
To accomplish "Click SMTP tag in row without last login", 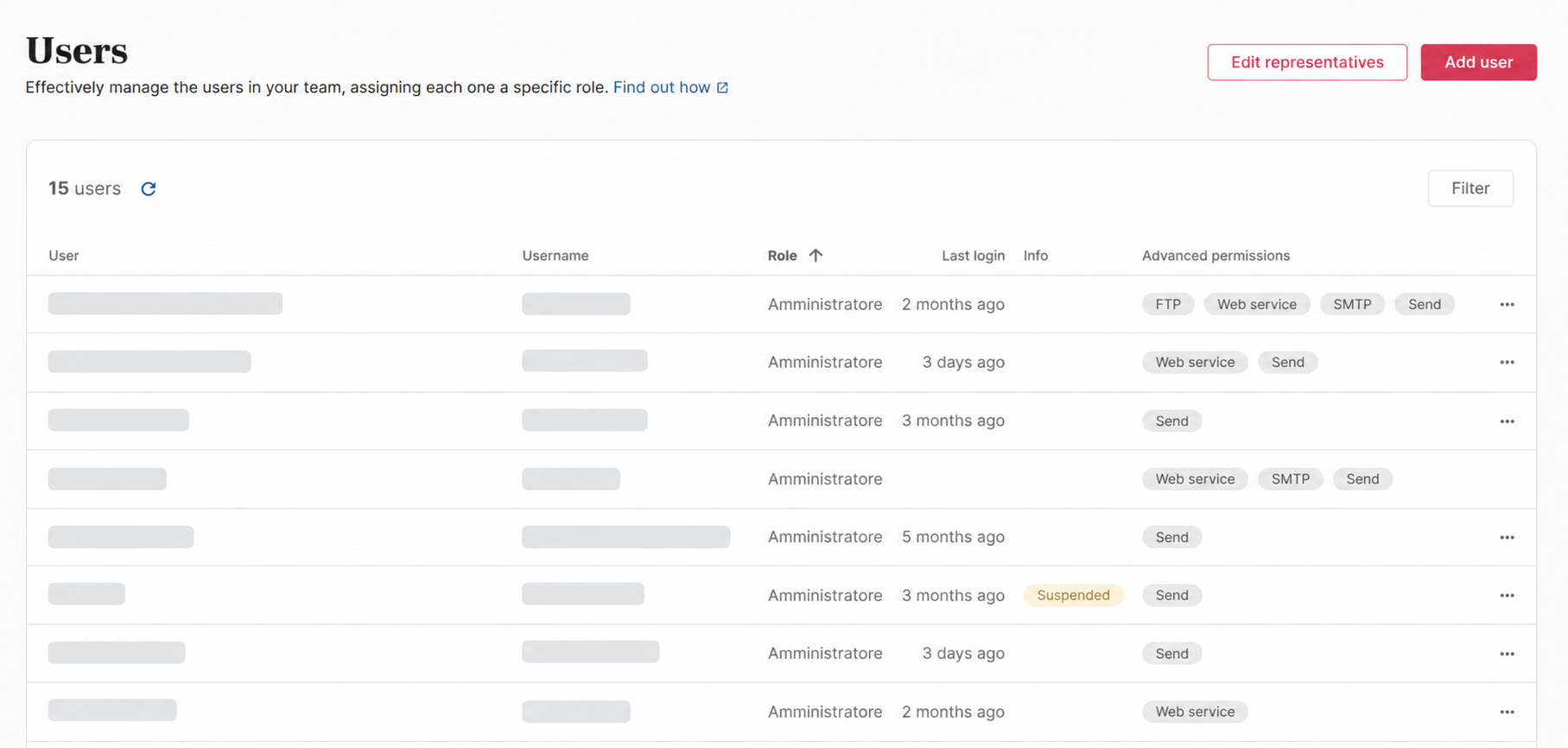I will [1291, 479].
